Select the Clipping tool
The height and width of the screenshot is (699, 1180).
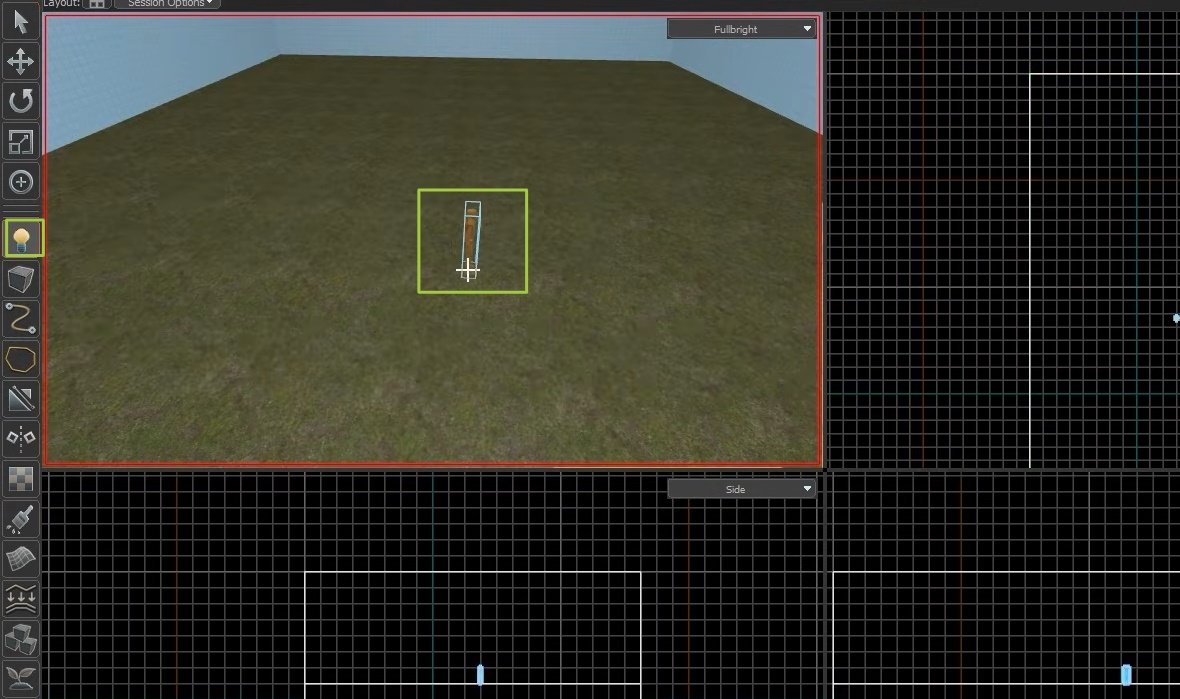21,398
